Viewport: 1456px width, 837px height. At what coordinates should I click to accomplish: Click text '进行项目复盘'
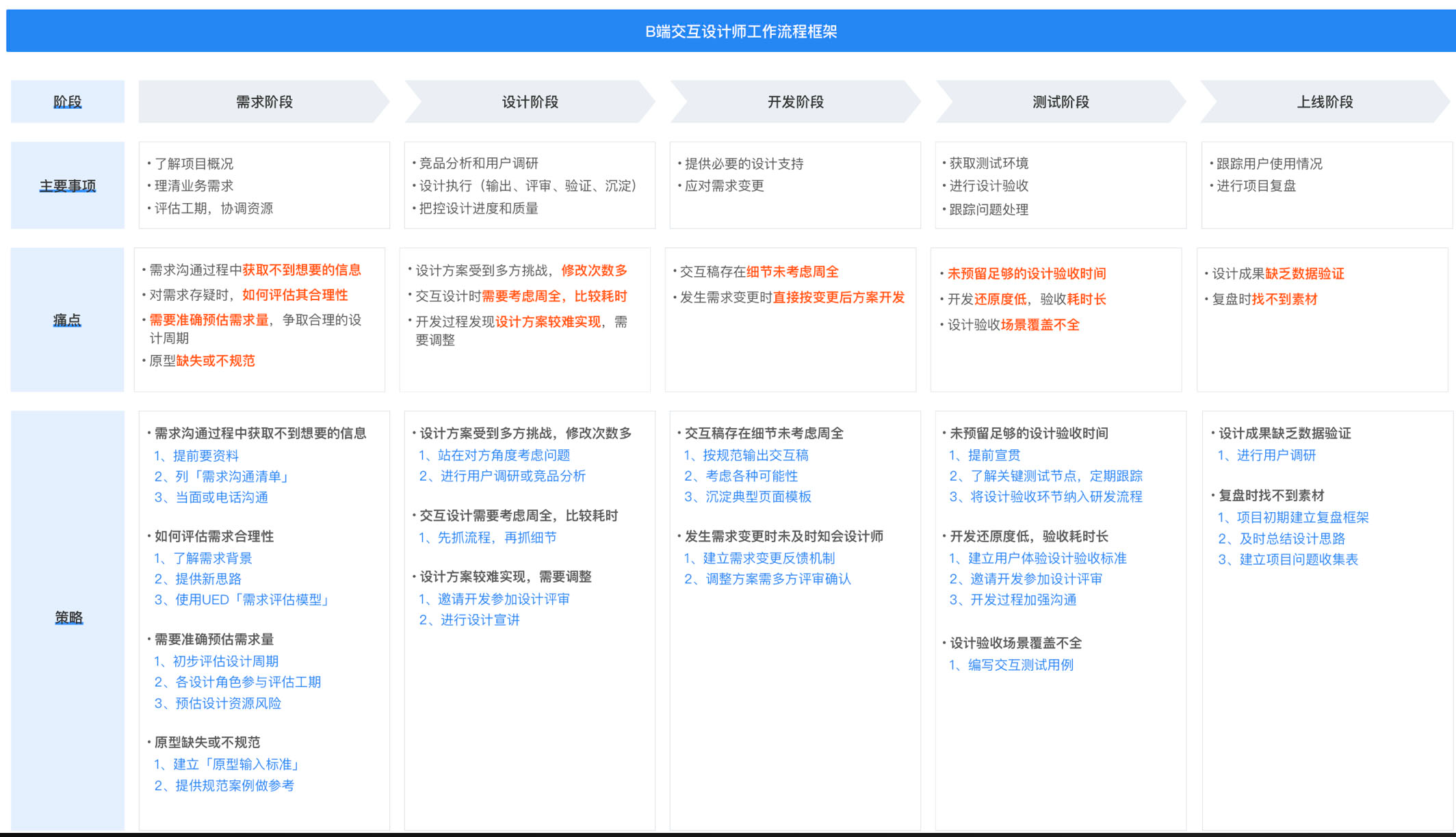pyautogui.click(x=1256, y=185)
